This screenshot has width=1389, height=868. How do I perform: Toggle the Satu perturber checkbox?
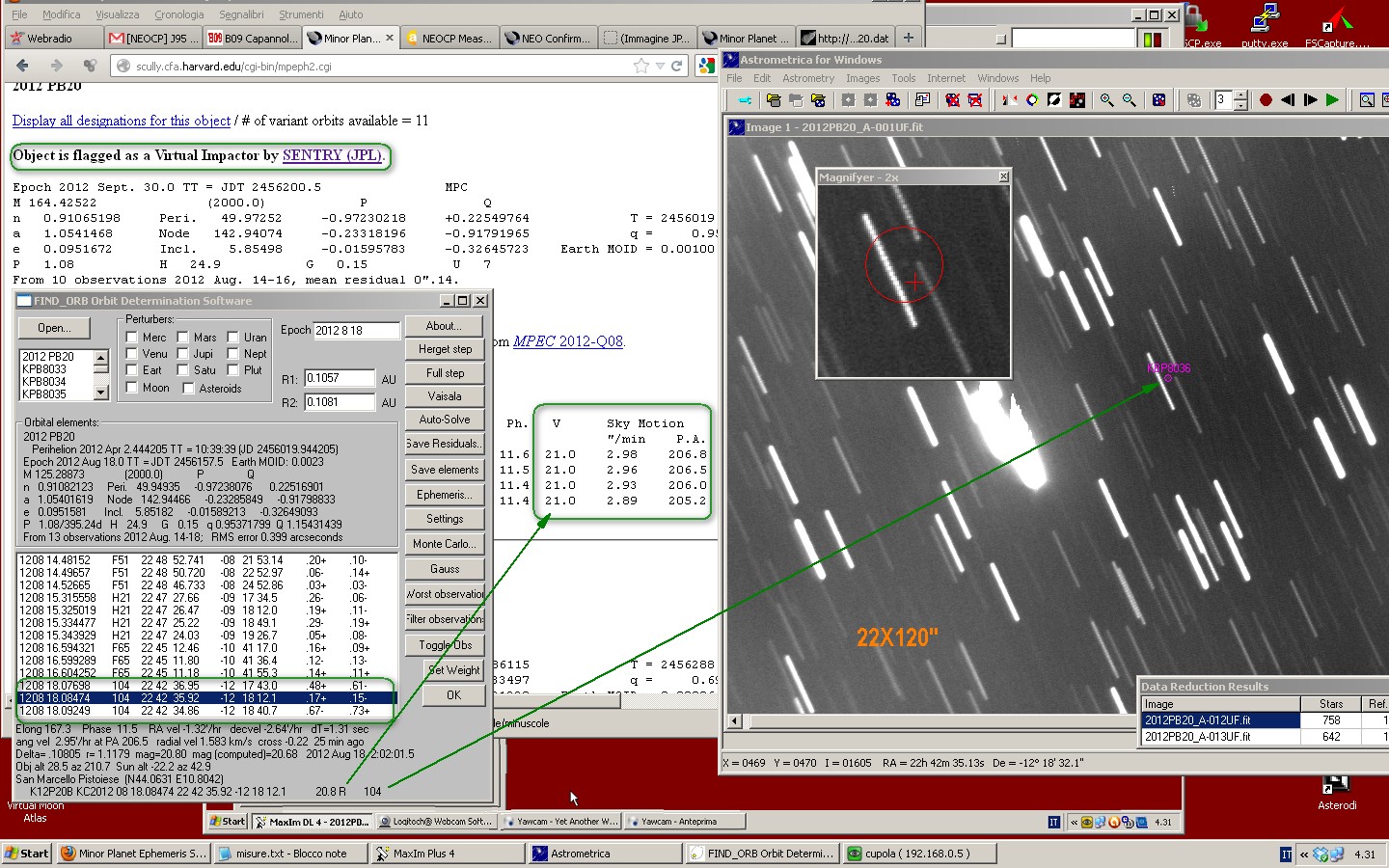pyautogui.click(x=182, y=370)
